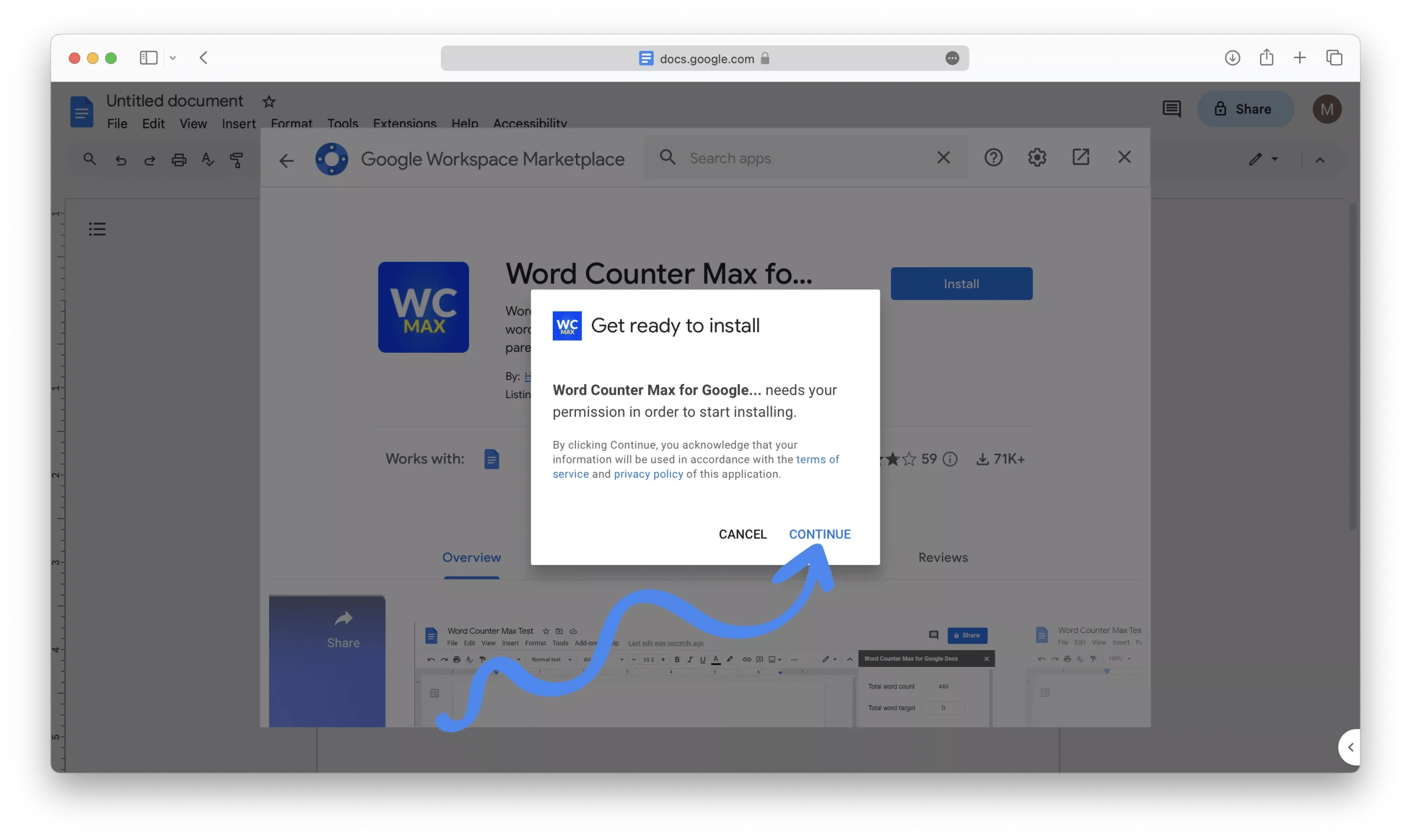Collapse the toolbar with the chevron
Viewport: 1411px width, 840px height.
pos(1321,160)
